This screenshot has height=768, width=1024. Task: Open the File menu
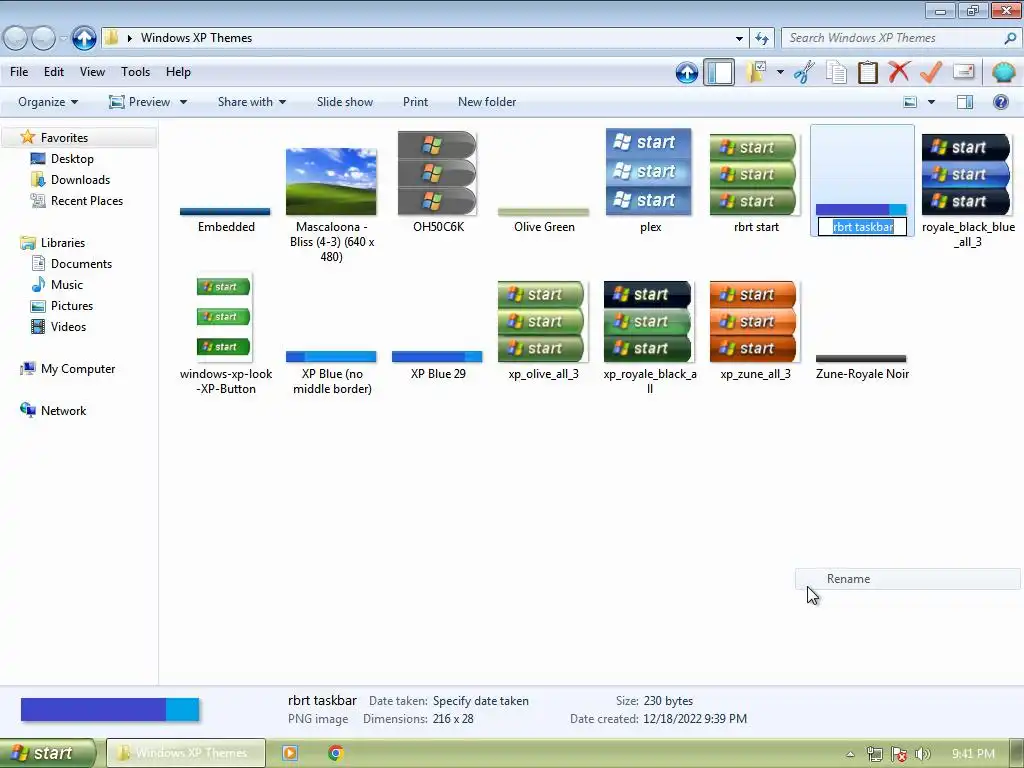tap(19, 72)
